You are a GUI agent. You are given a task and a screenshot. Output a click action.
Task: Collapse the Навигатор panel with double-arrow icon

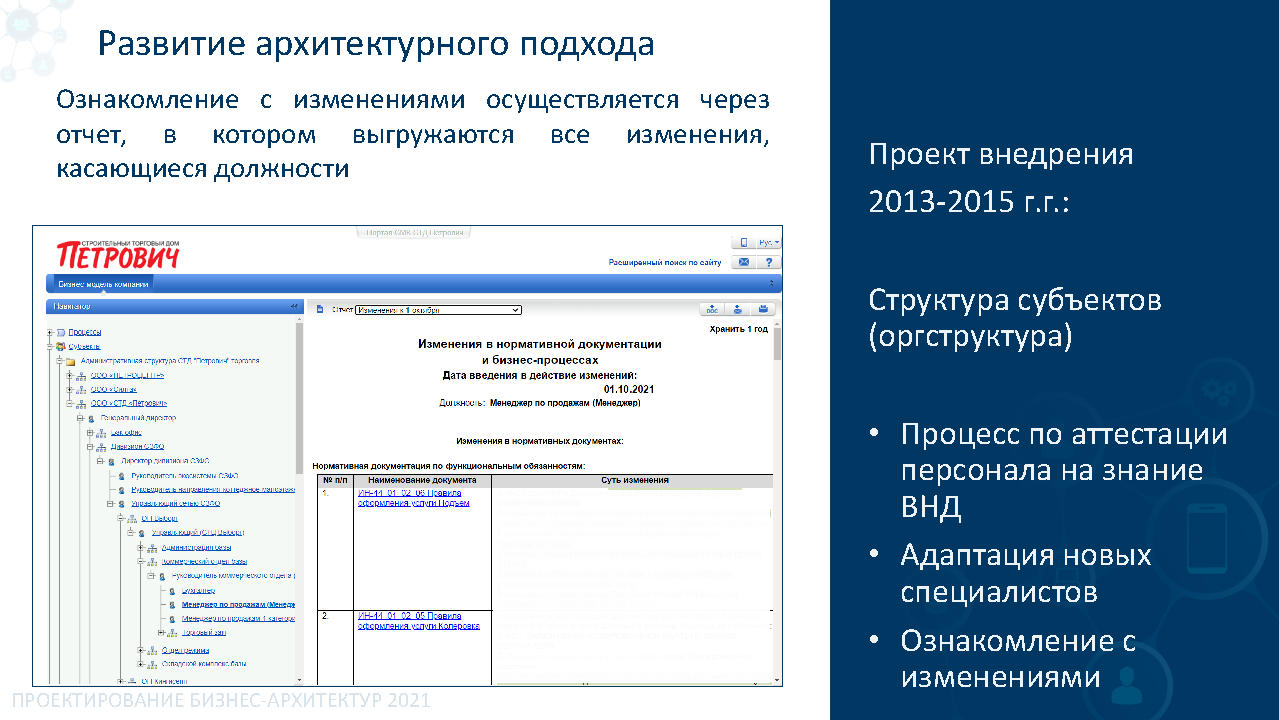coord(294,306)
